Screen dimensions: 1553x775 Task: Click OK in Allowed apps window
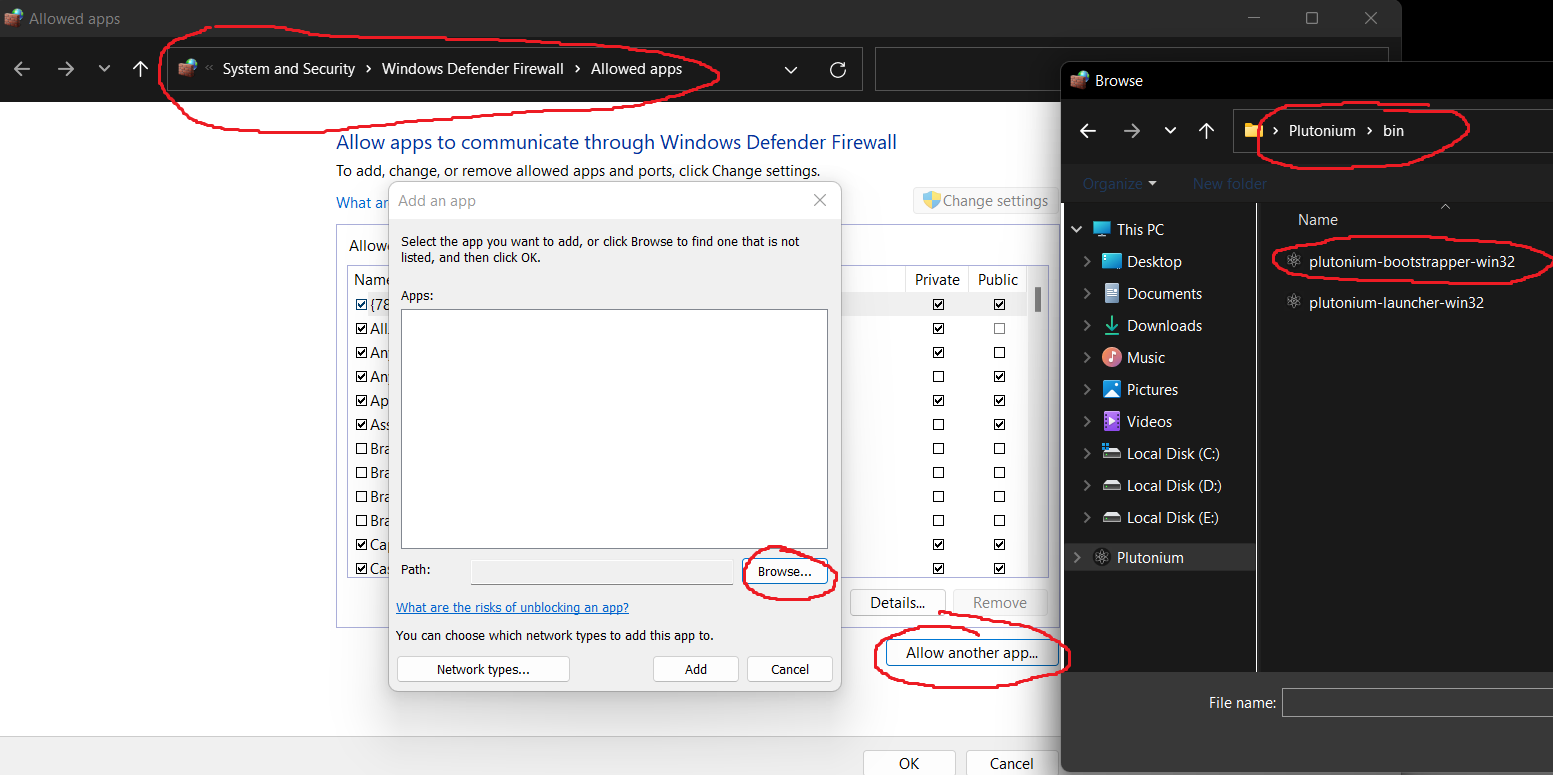click(909, 763)
